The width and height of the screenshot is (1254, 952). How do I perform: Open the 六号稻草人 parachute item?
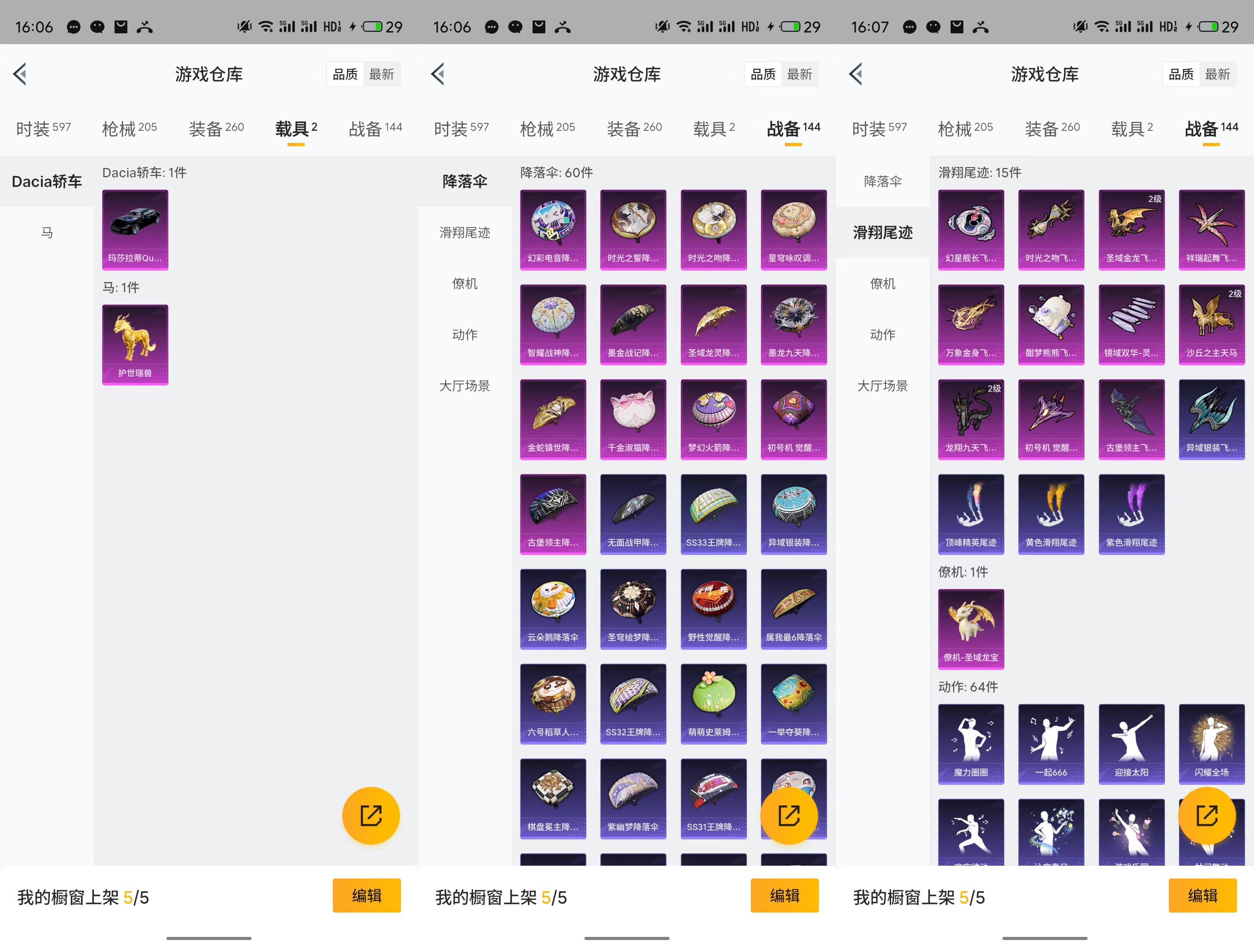pos(553,704)
